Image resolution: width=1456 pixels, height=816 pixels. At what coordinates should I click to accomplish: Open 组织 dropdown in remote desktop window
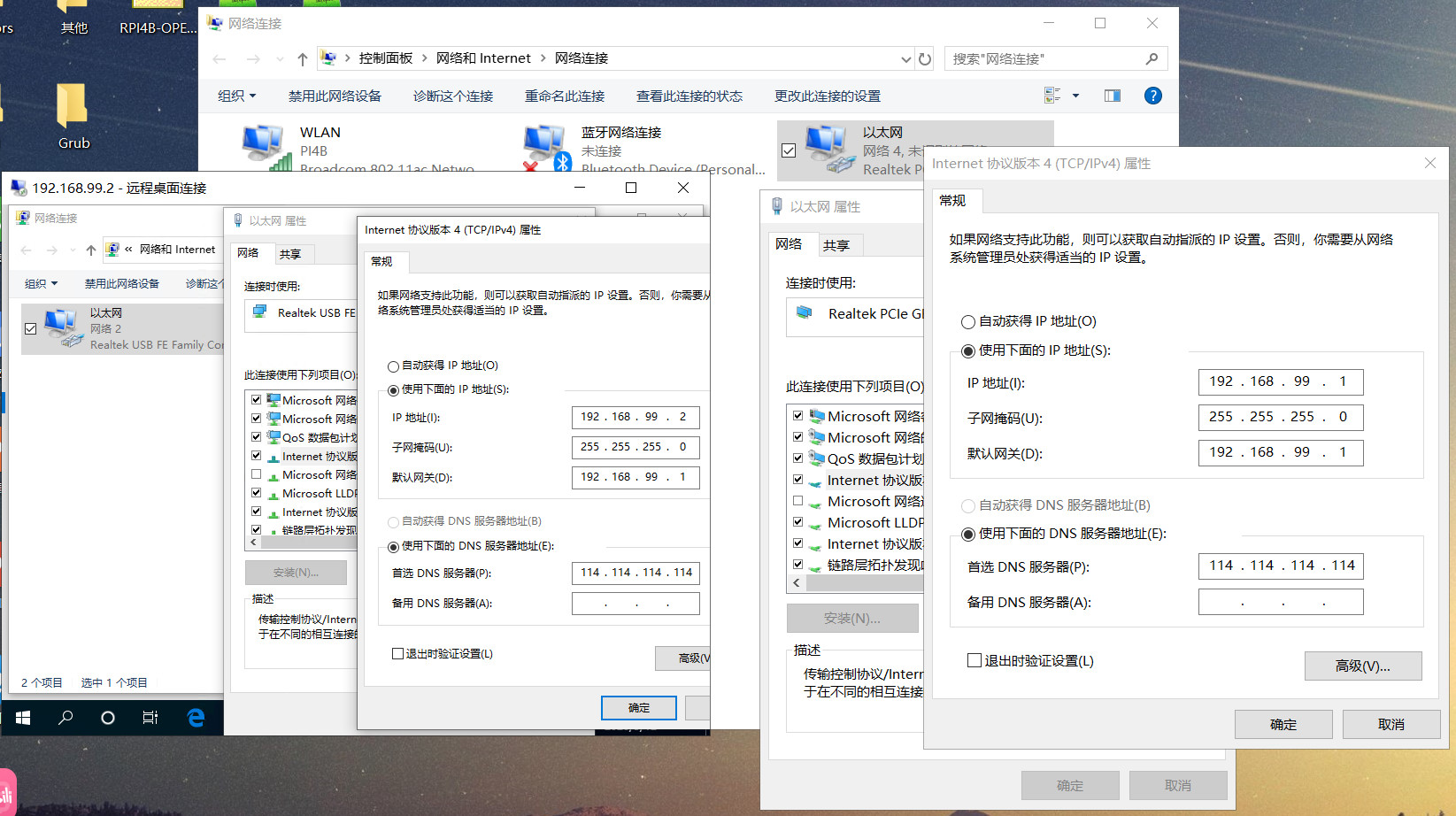[x=41, y=284]
